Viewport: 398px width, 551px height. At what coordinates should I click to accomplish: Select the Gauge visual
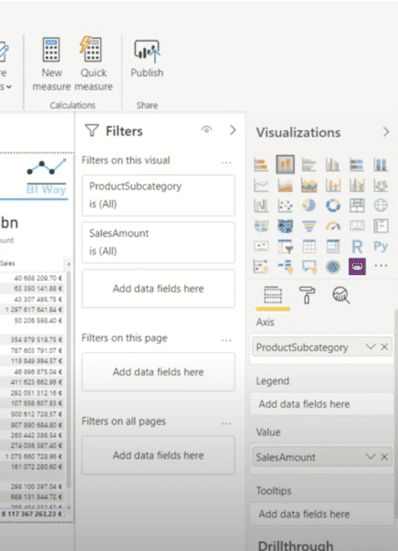tap(333, 226)
